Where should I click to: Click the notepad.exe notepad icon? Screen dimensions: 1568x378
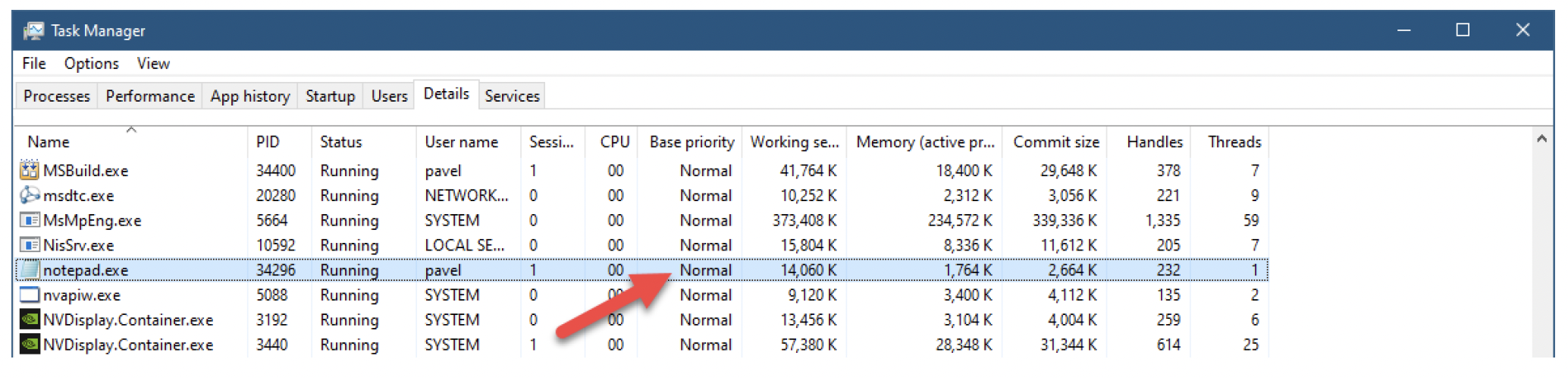(30, 269)
